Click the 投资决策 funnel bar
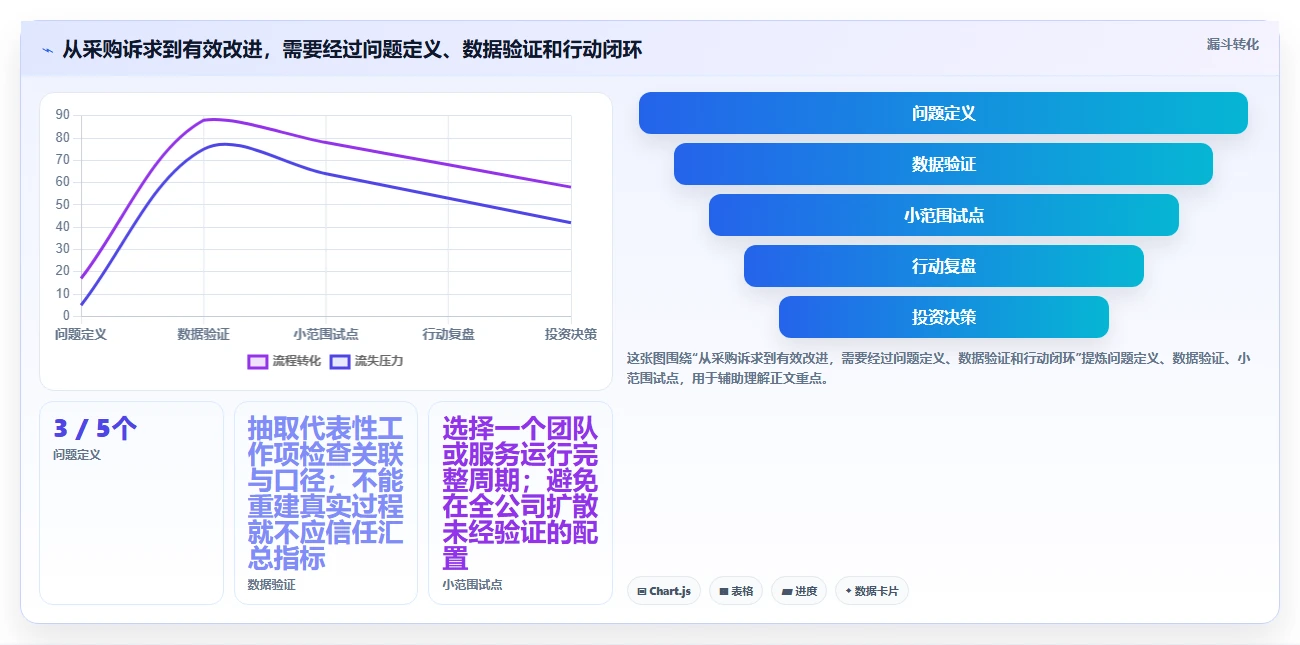 (943, 317)
